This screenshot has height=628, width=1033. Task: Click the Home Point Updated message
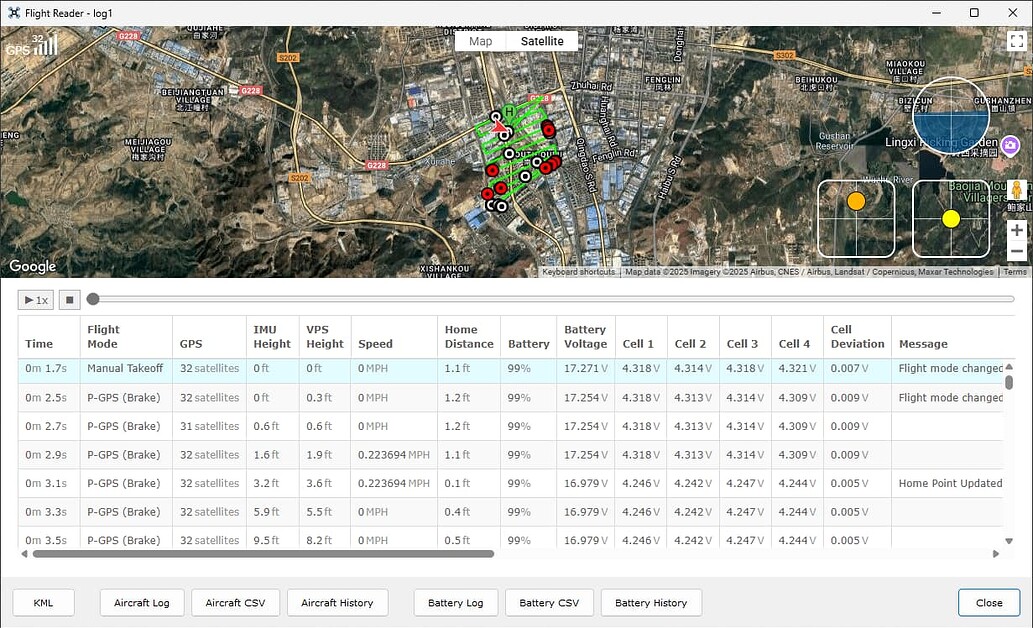tap(950, 483)
